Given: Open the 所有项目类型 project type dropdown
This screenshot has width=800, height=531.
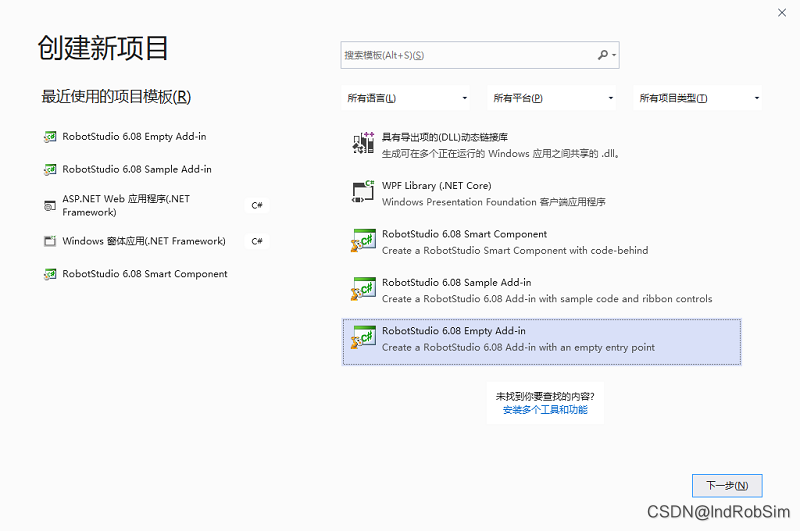Looking at the screenshot, I should pos(697,98).
